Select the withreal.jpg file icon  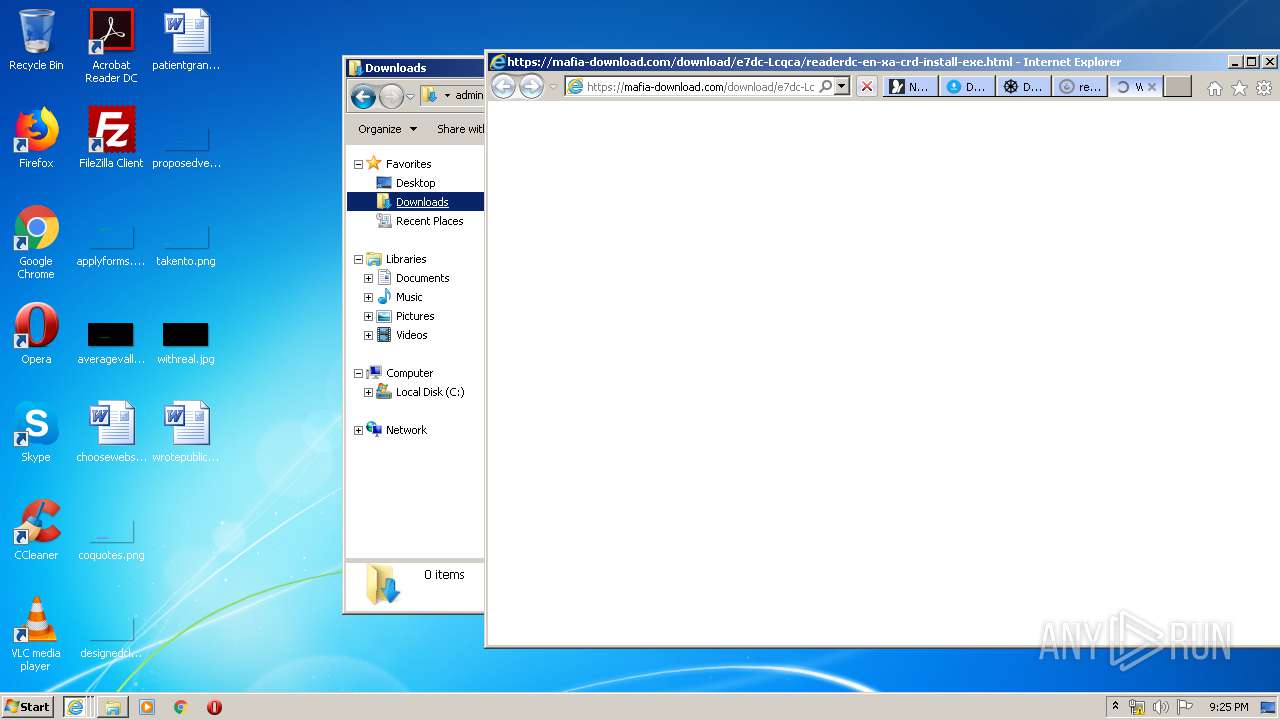[x=186, y=341]
